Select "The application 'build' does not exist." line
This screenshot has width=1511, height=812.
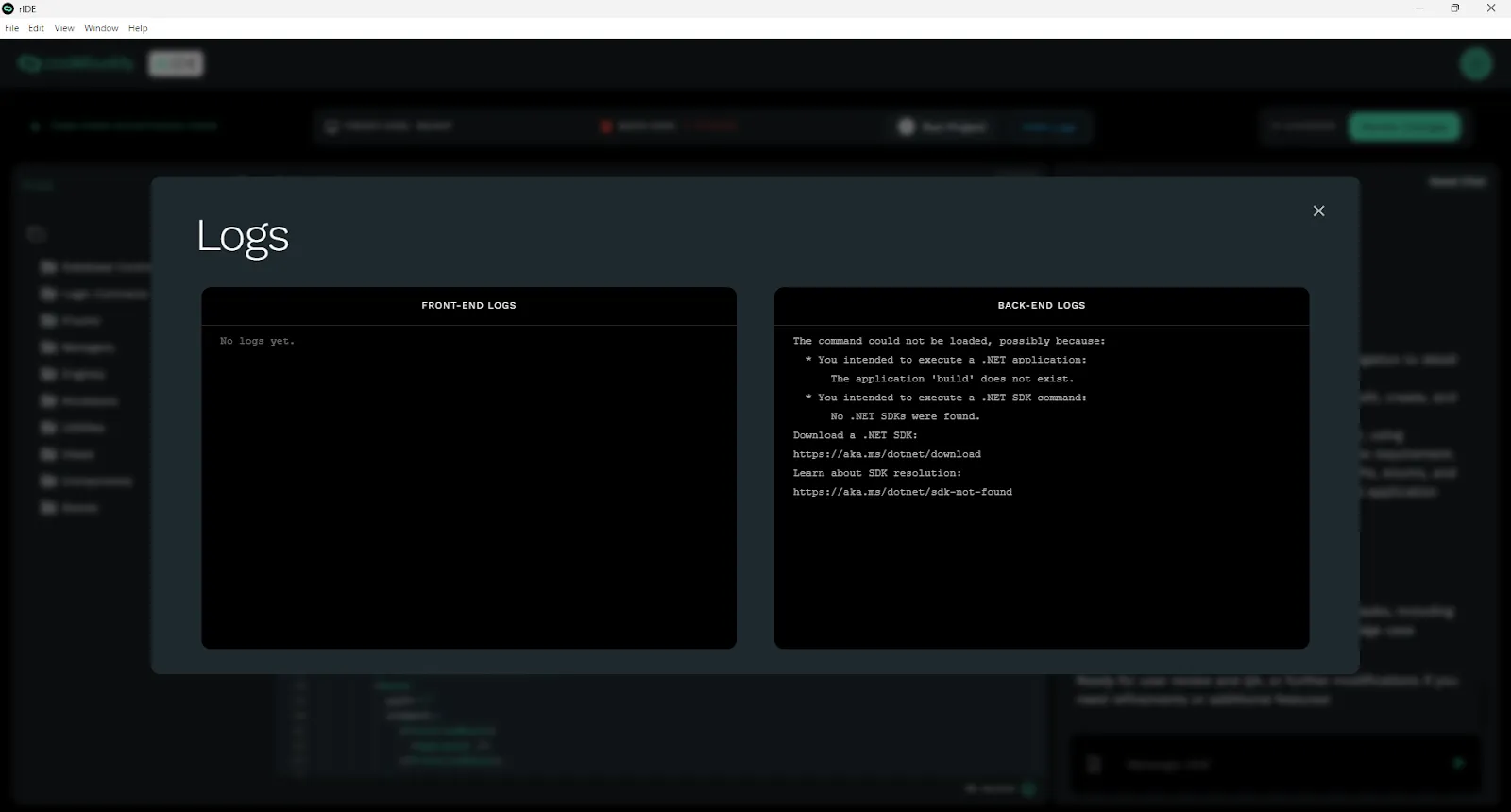tap(952, 379)
